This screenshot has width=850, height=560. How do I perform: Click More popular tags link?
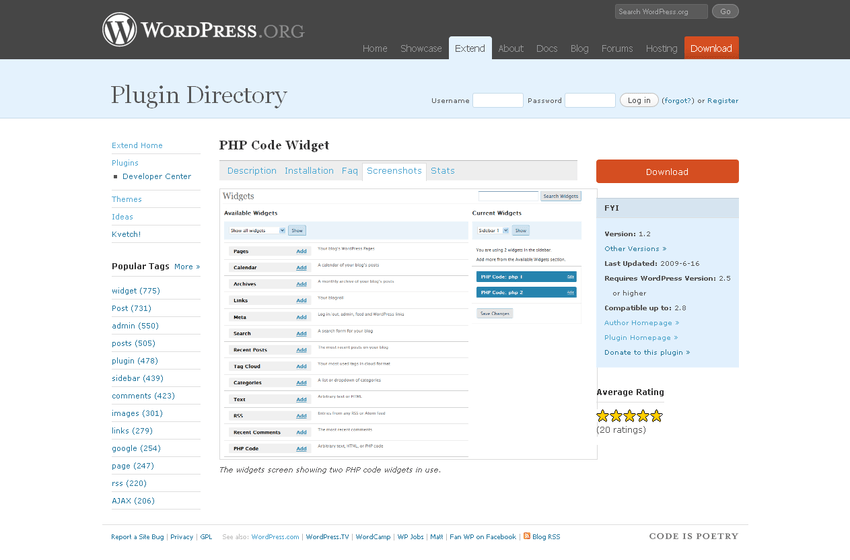pyautogui.click(x=187, y=267)
